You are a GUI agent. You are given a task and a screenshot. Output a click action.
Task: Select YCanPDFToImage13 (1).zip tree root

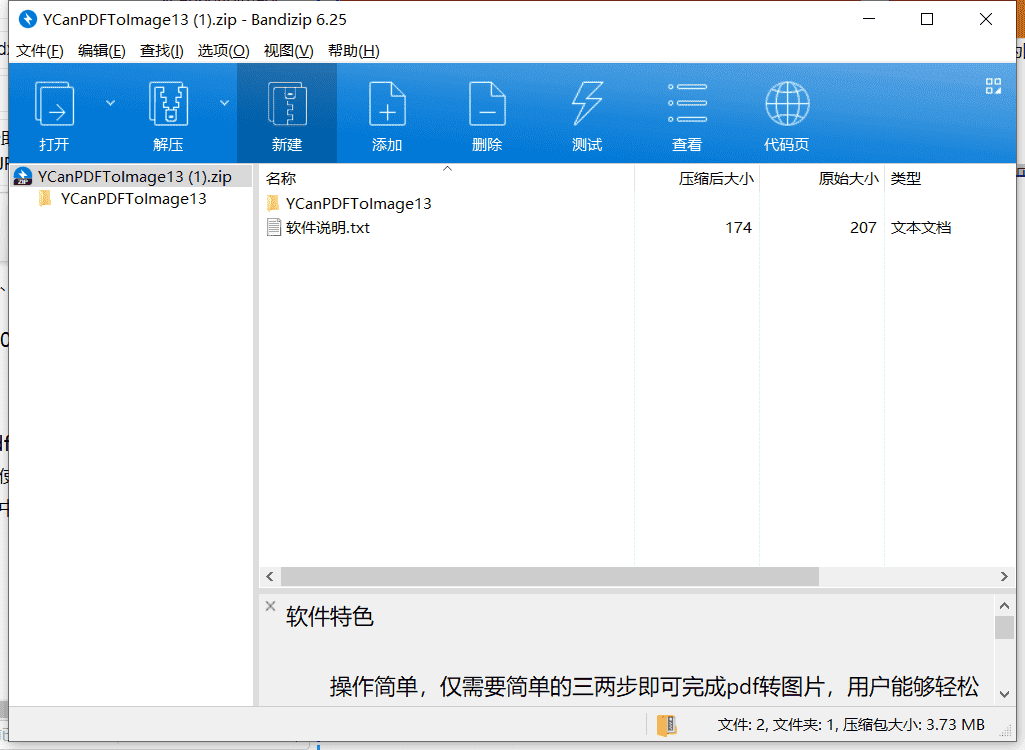coord(131,177)
